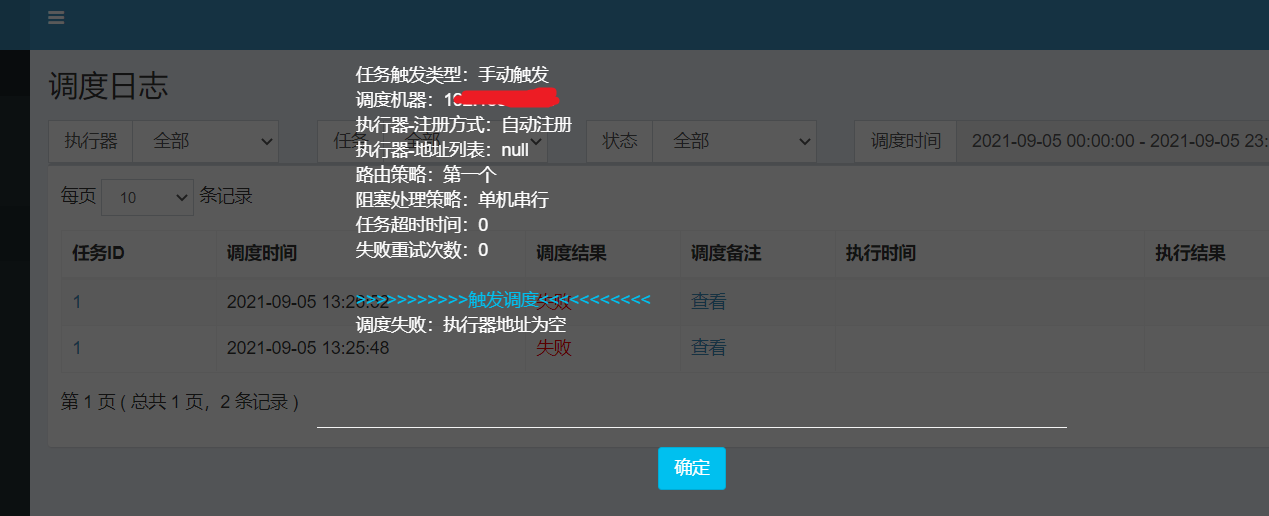Open task ID 1 in 13:25:48 row
The height and width of the screenshot is (516, 1269).
tap(77, 348)
